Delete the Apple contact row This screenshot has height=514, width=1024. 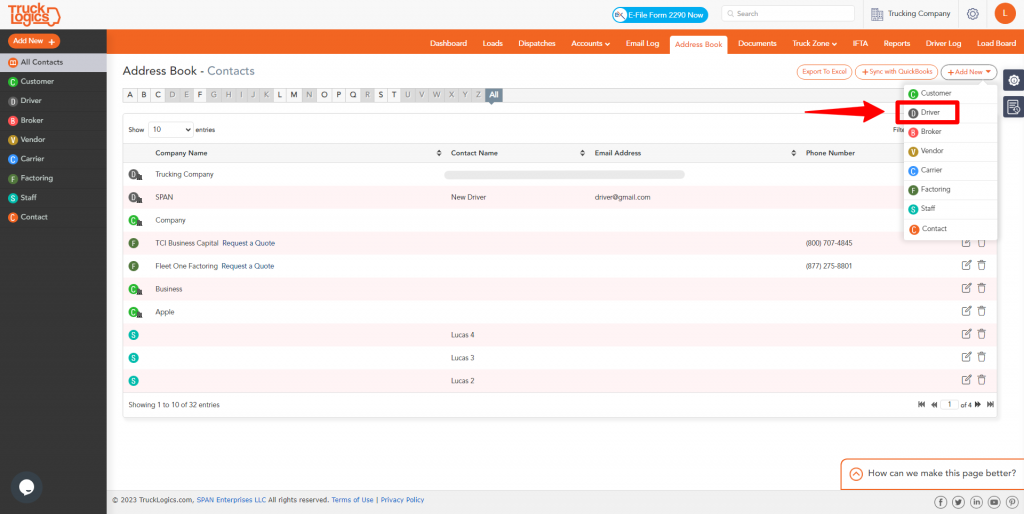tap(981, 311)
